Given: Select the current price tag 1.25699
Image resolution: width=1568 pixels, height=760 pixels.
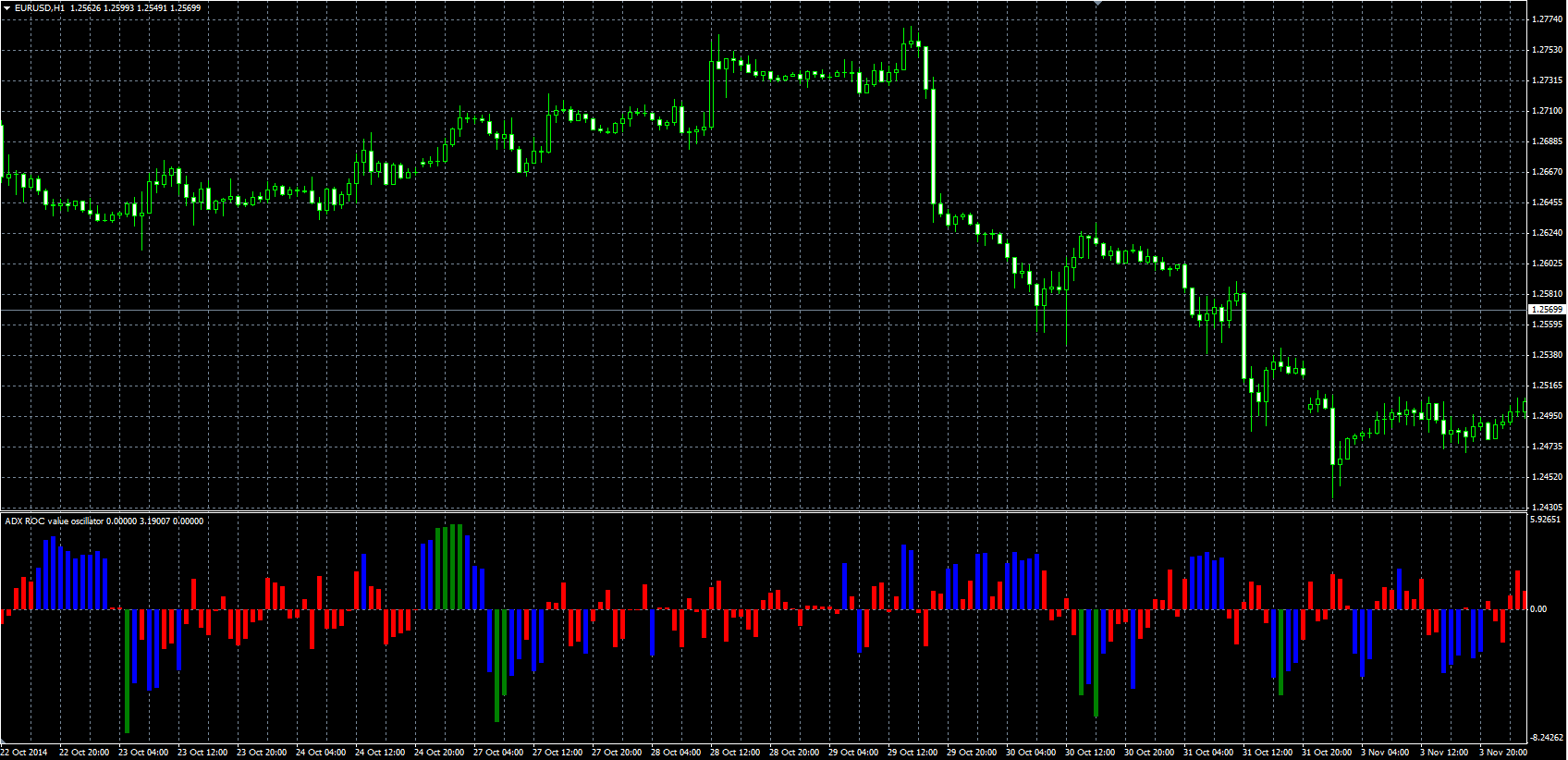Looking at the screenshot, I should click(x=1548, y=310).
